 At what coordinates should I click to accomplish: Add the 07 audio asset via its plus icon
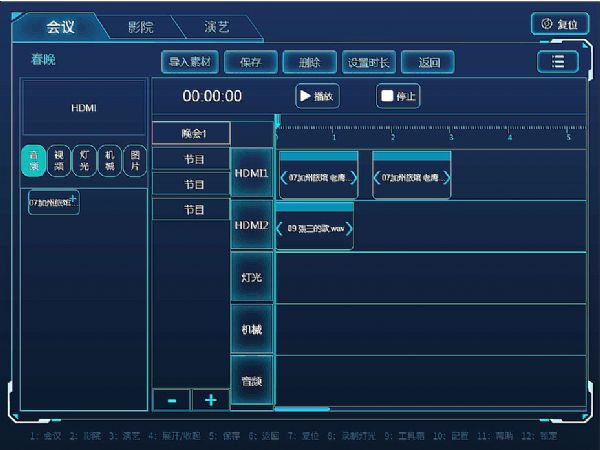click(x=73, y=199)
